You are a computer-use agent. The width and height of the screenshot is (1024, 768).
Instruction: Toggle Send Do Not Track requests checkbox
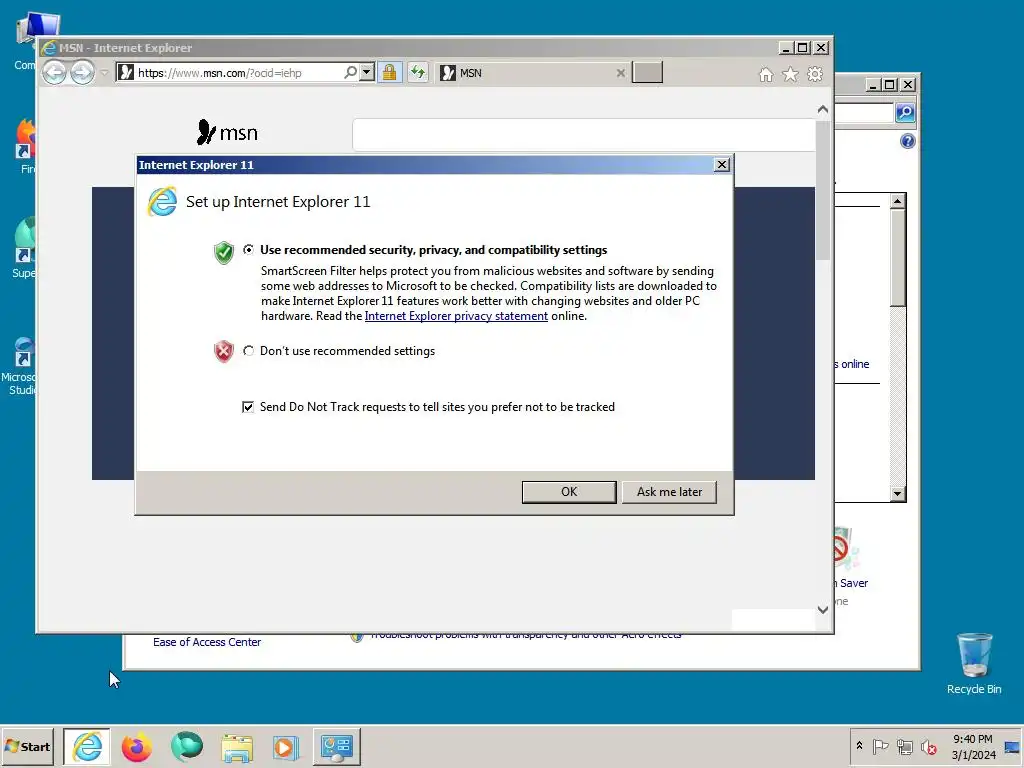(x=248, y=407)
